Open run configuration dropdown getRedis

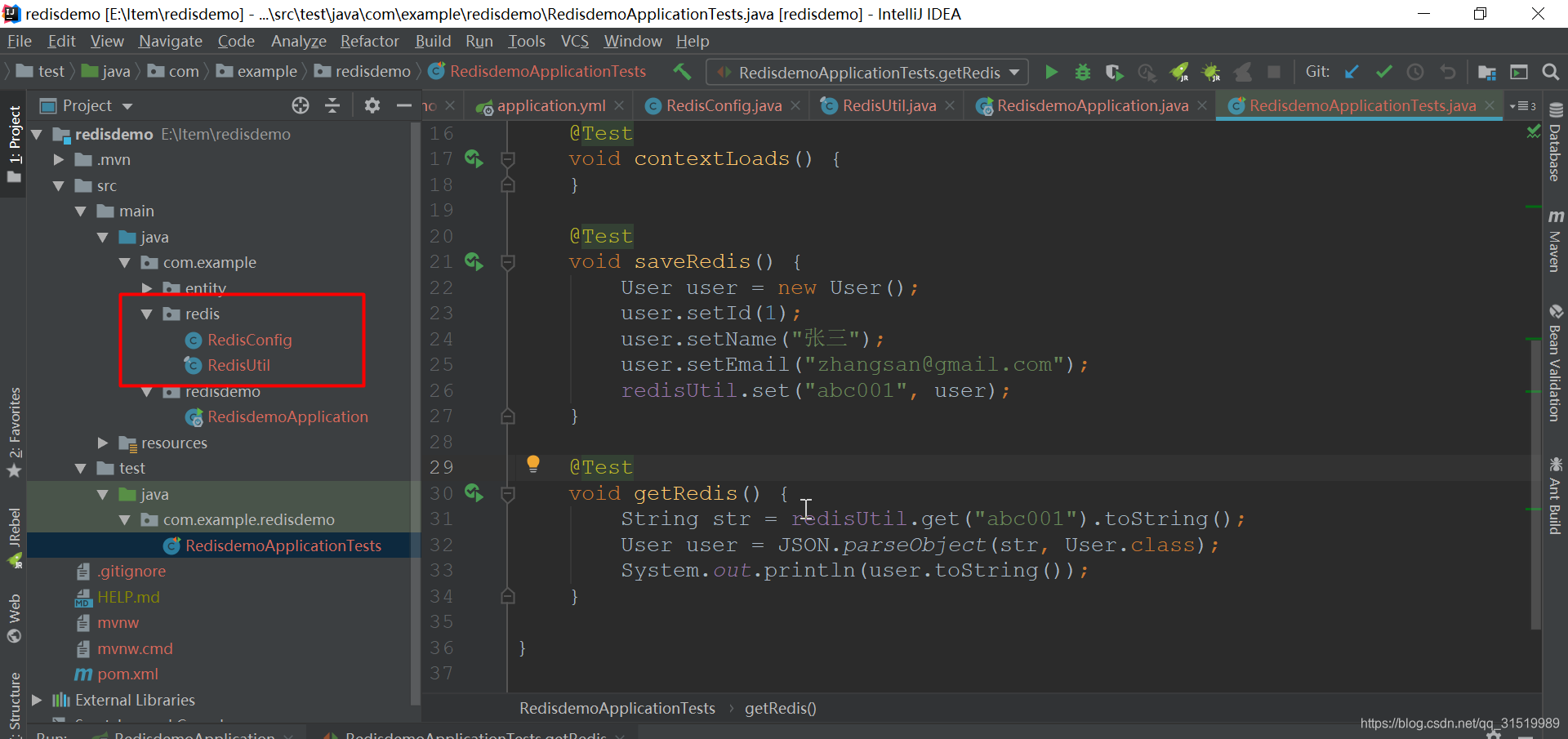pyautogui.click(x=866, y=72)
